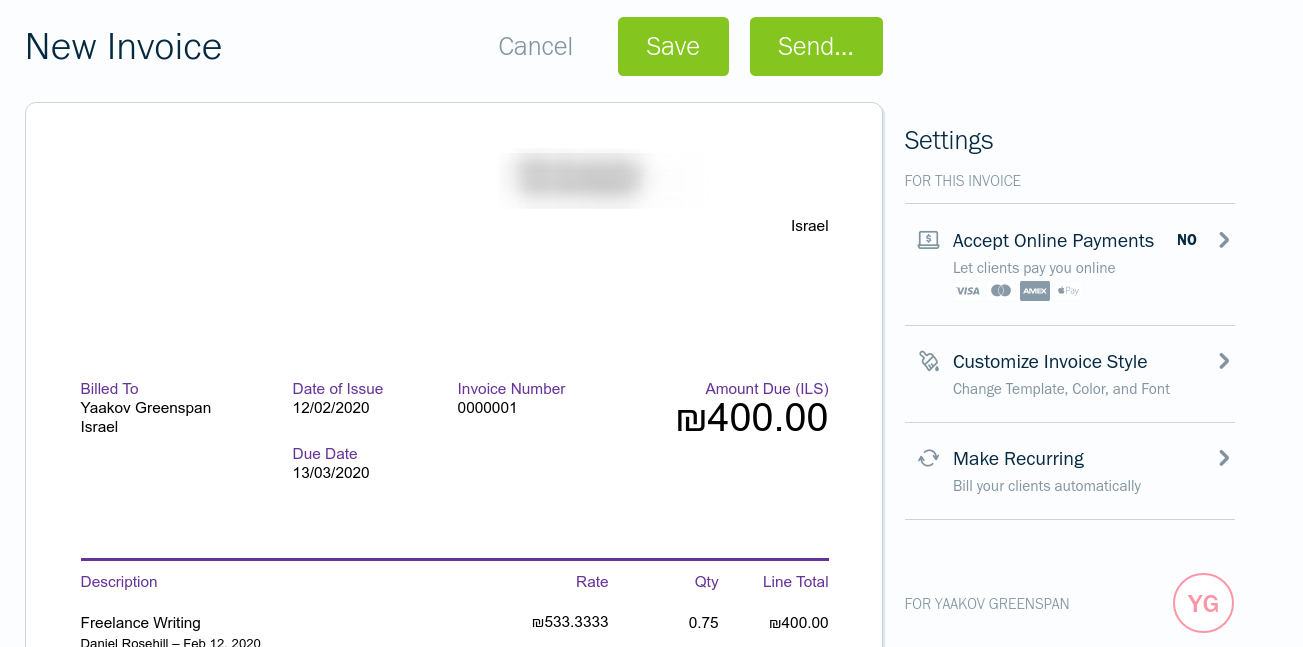The image size is (1303, 647).
Task: Click the Visa card icon
Action: tap(967, 291)
